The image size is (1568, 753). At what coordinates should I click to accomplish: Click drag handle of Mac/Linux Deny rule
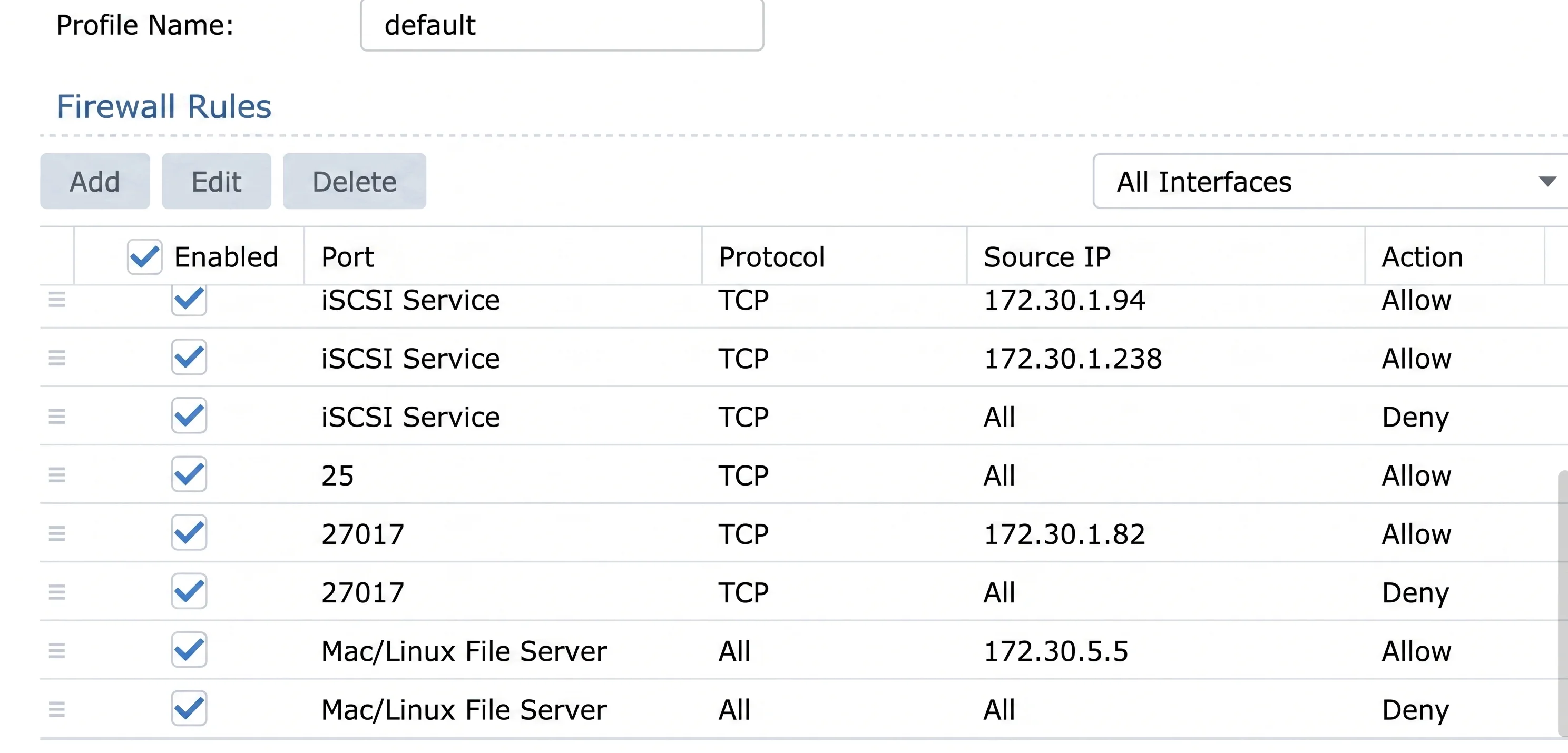click(x=56, y=709)
